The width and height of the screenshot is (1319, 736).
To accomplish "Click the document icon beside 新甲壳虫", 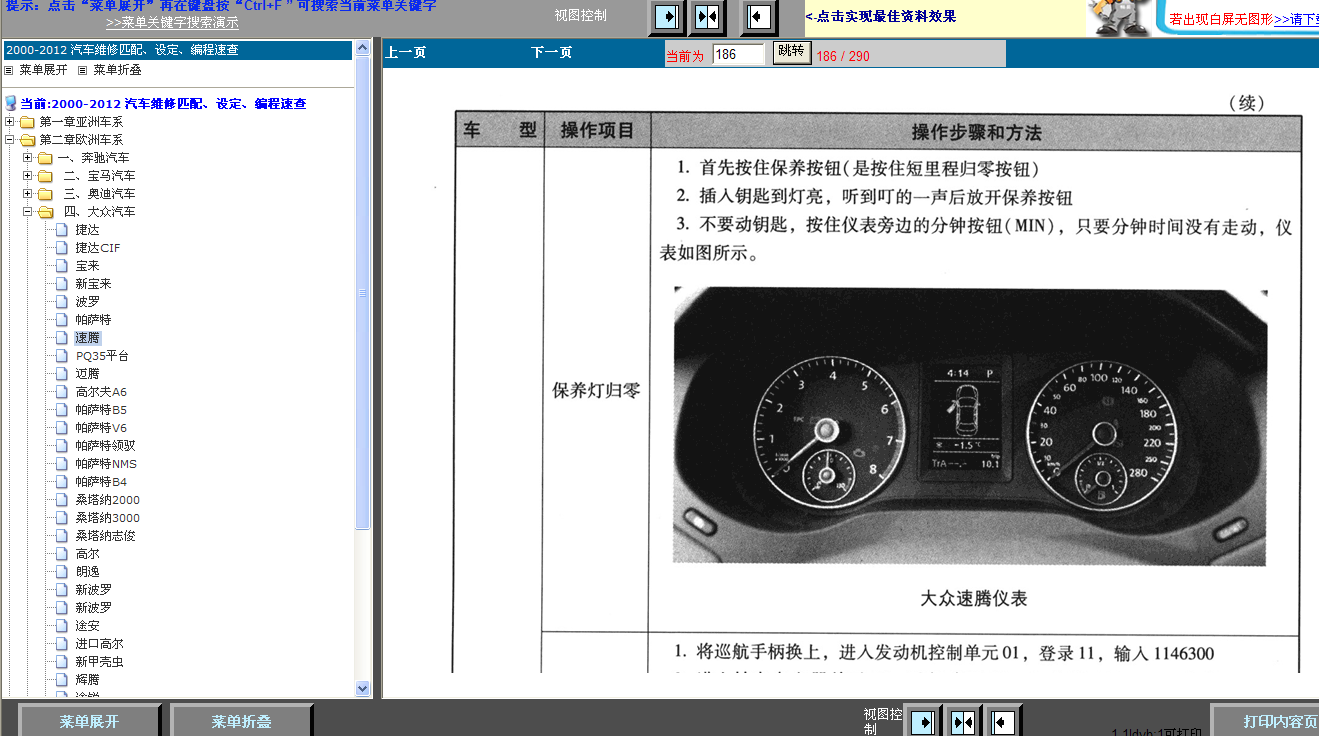I will 62,662.
